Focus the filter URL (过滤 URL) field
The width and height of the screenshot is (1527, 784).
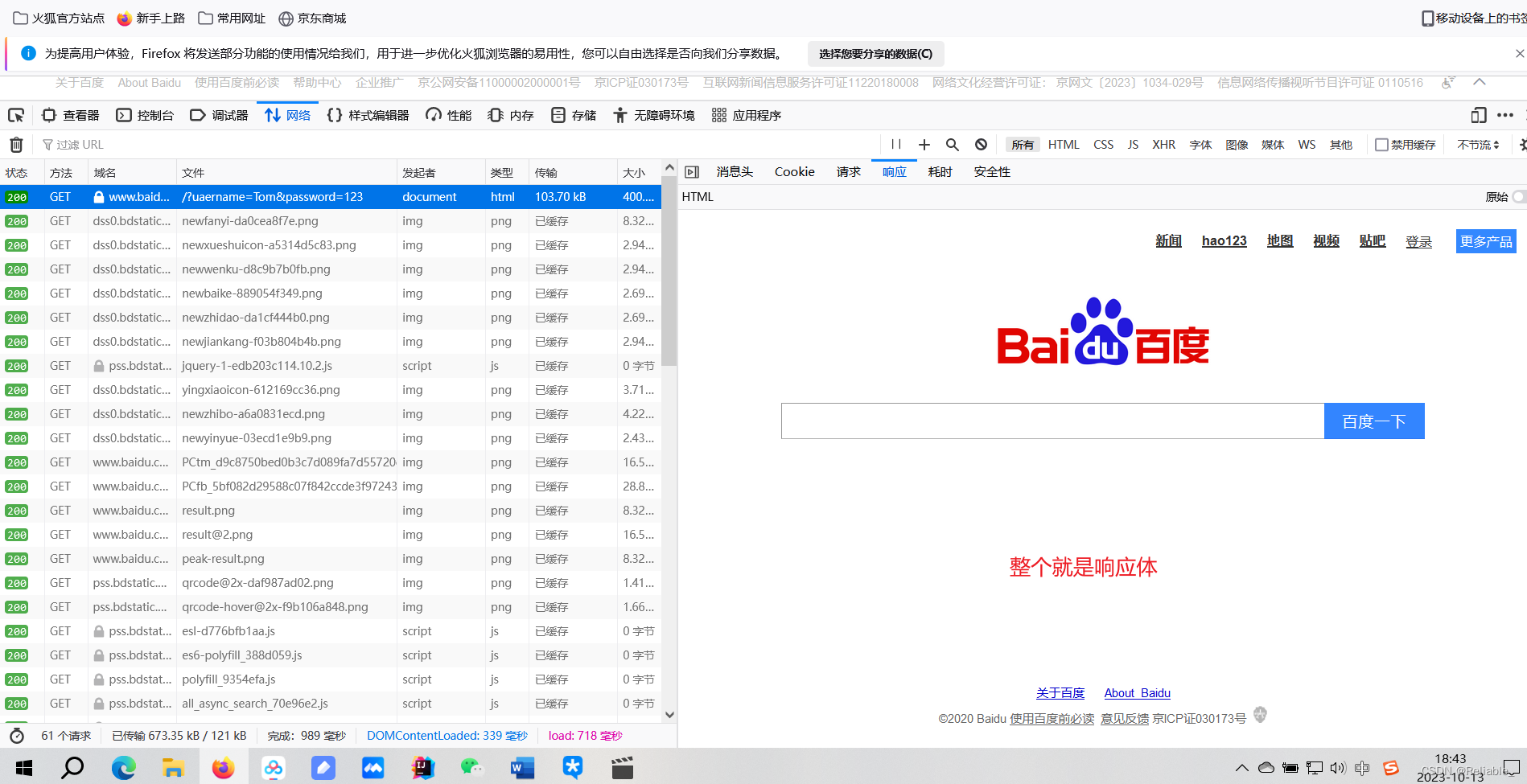[x=459, y=145]
